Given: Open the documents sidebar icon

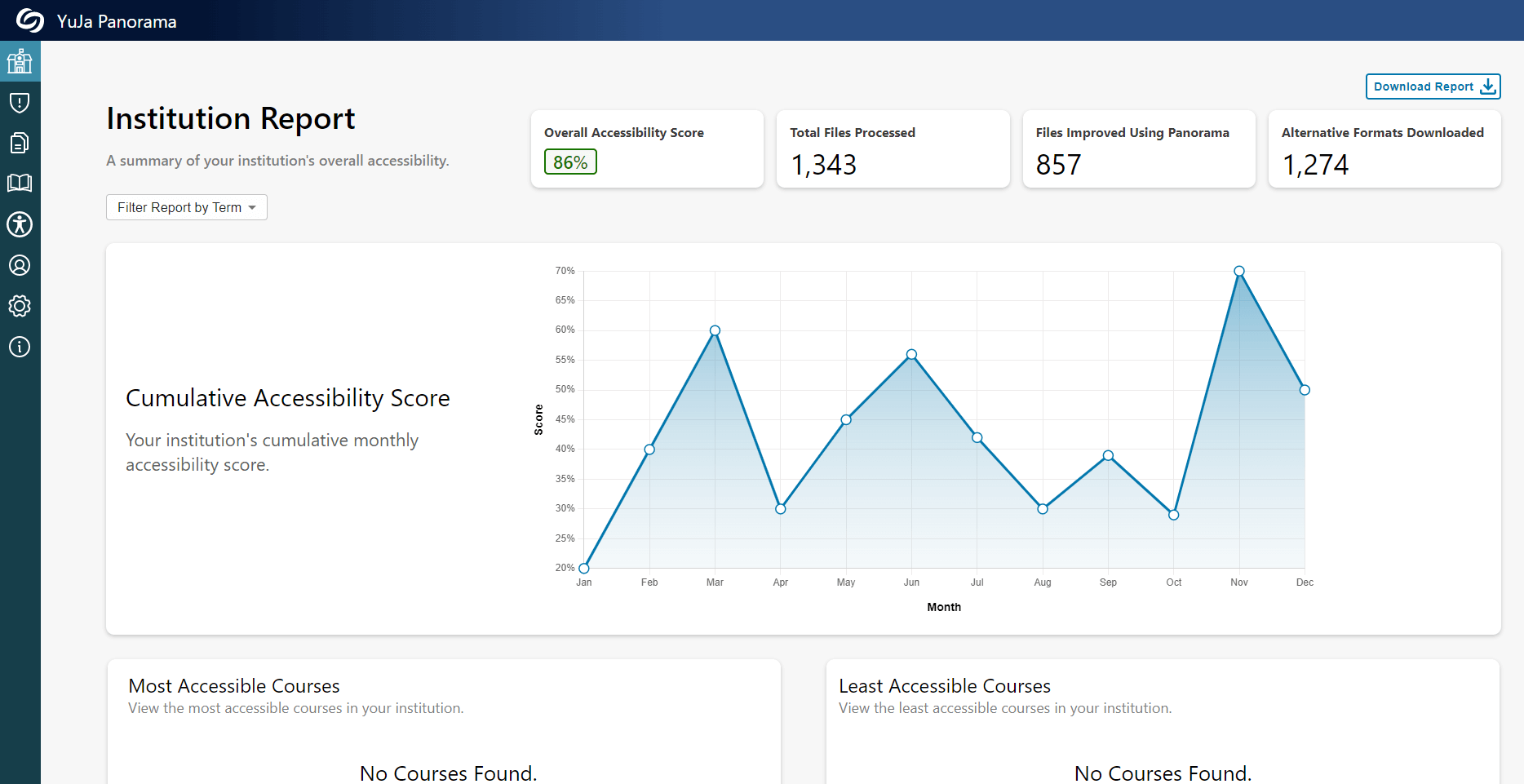Looking at the screenshot, I should click(x=20, y=143).
